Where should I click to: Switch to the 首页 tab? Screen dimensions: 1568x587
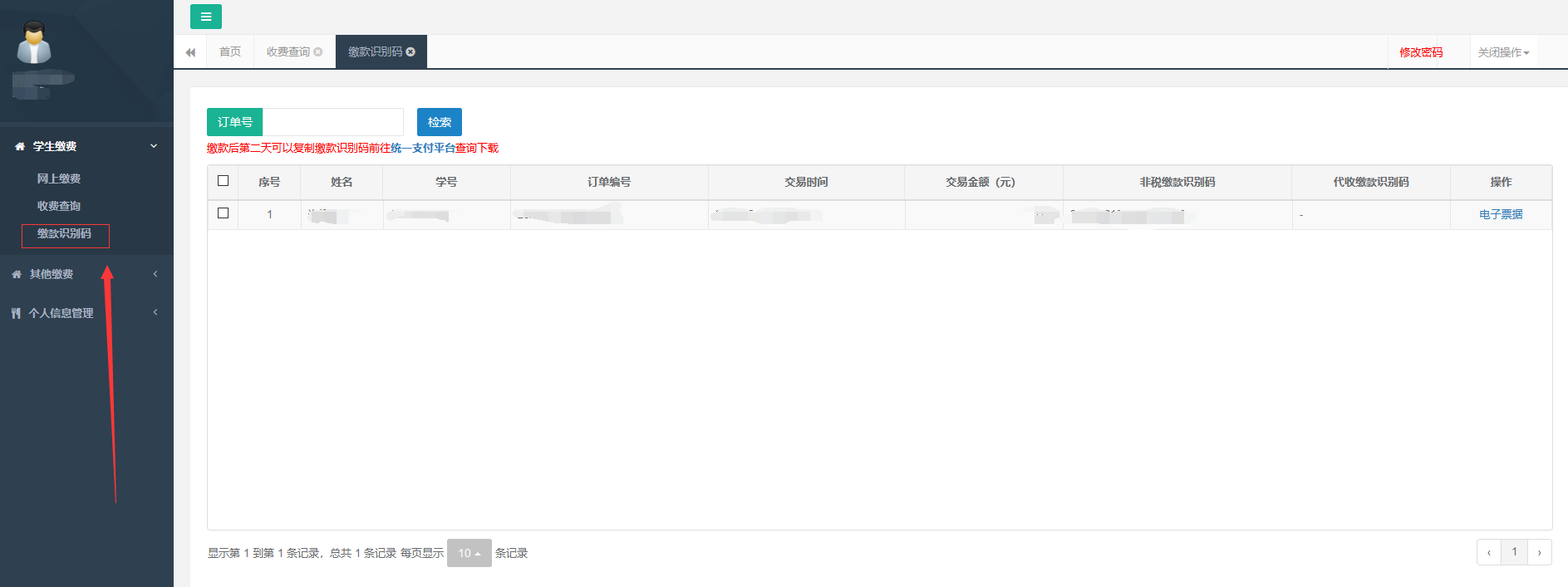[x=230, y=52]
